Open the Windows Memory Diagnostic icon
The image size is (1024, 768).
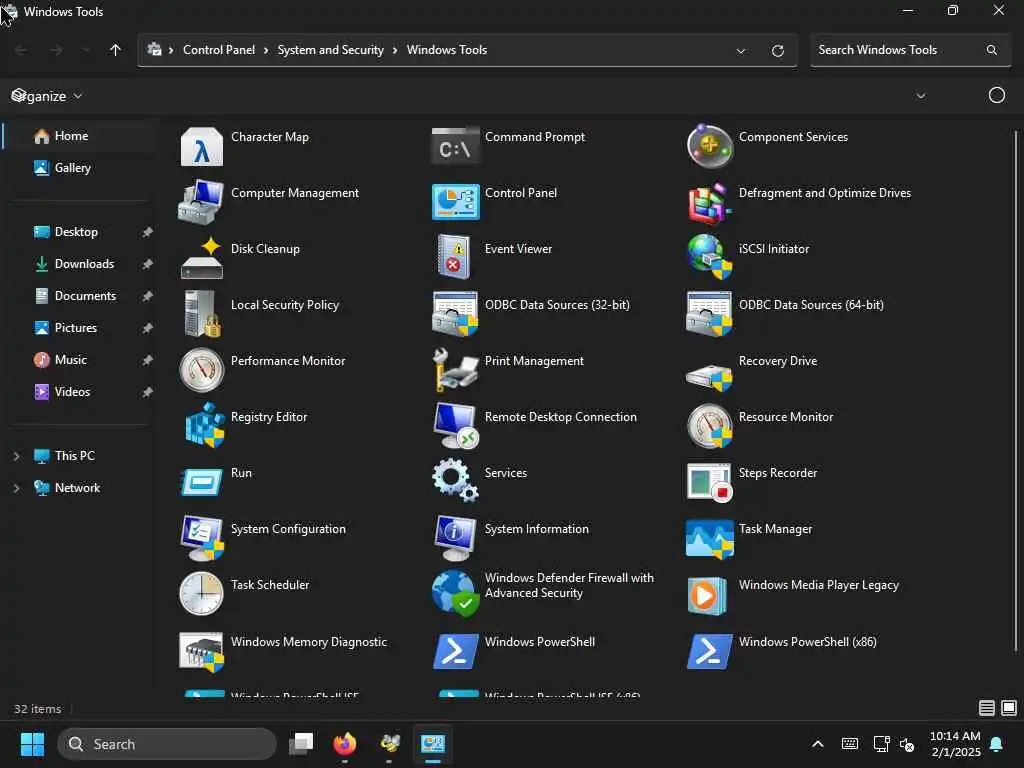201,651
